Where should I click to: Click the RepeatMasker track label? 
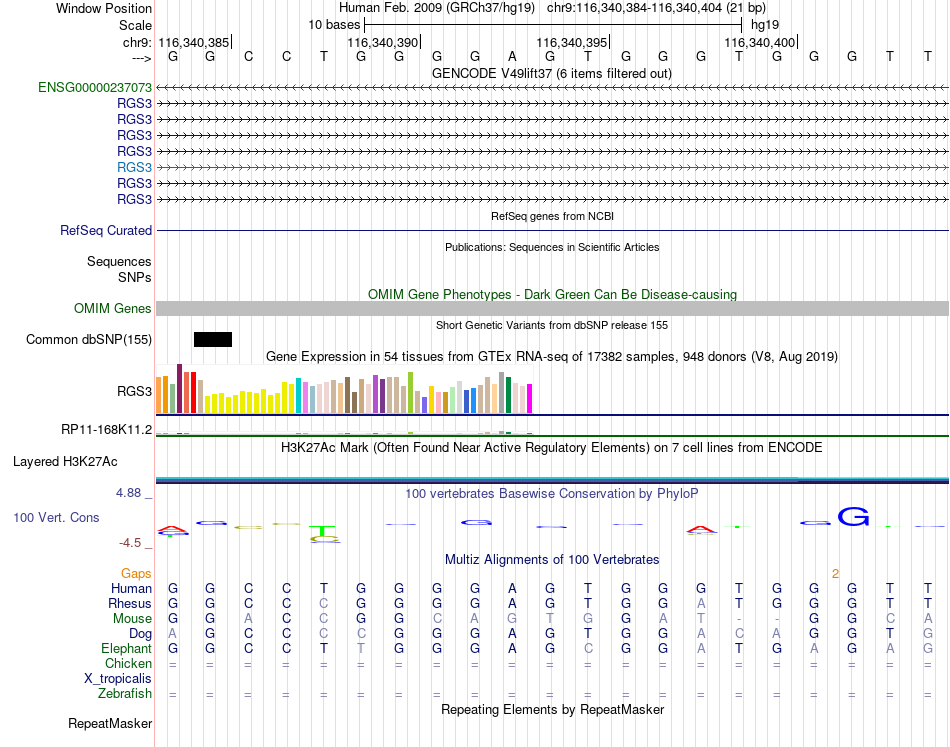[x=110, y=723]
